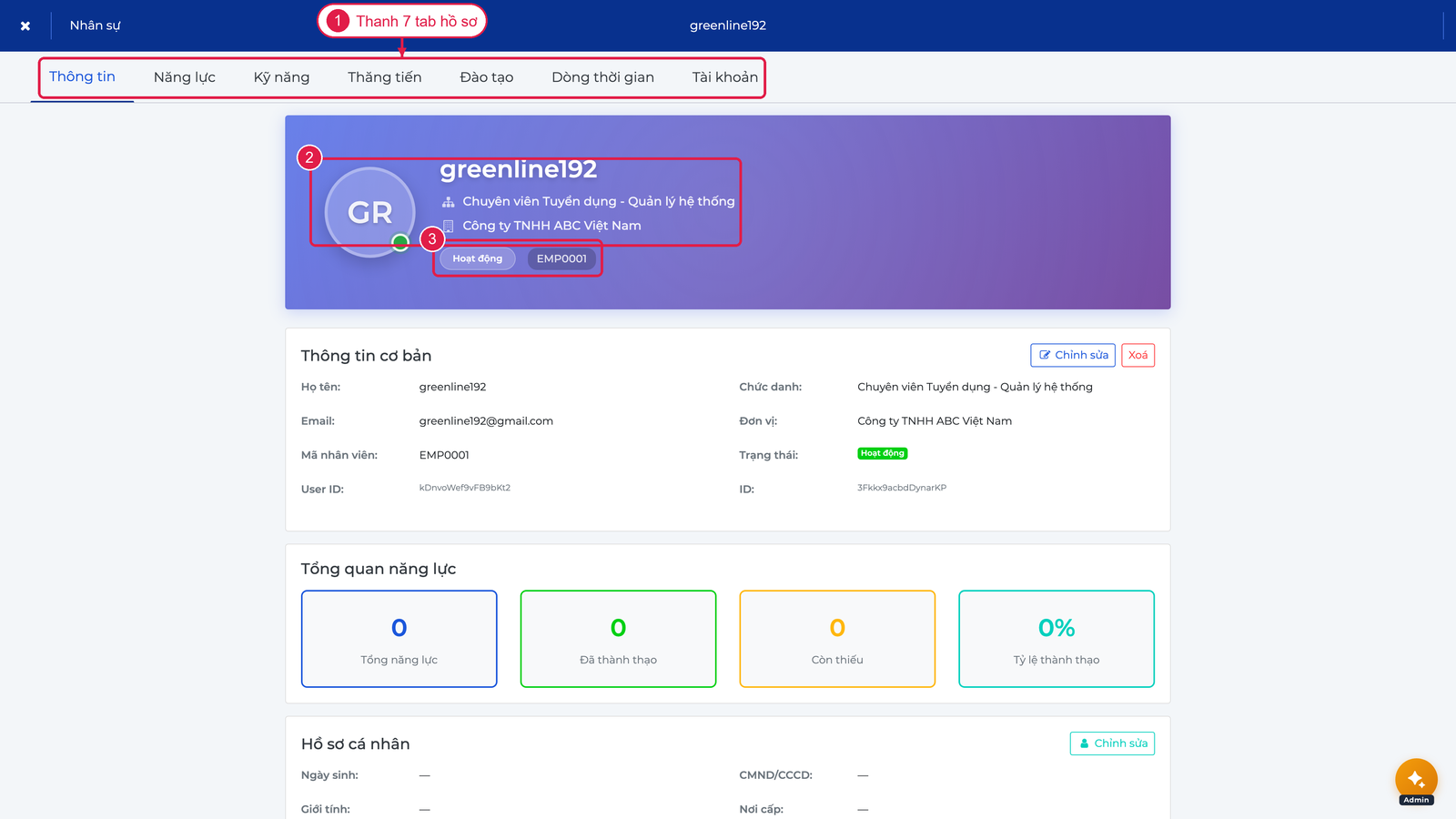Image resolution: width=1456 pixels, height=819 pixels.
Task: Click the Hoạt động badge in the header banner
Action: point(478,258)
